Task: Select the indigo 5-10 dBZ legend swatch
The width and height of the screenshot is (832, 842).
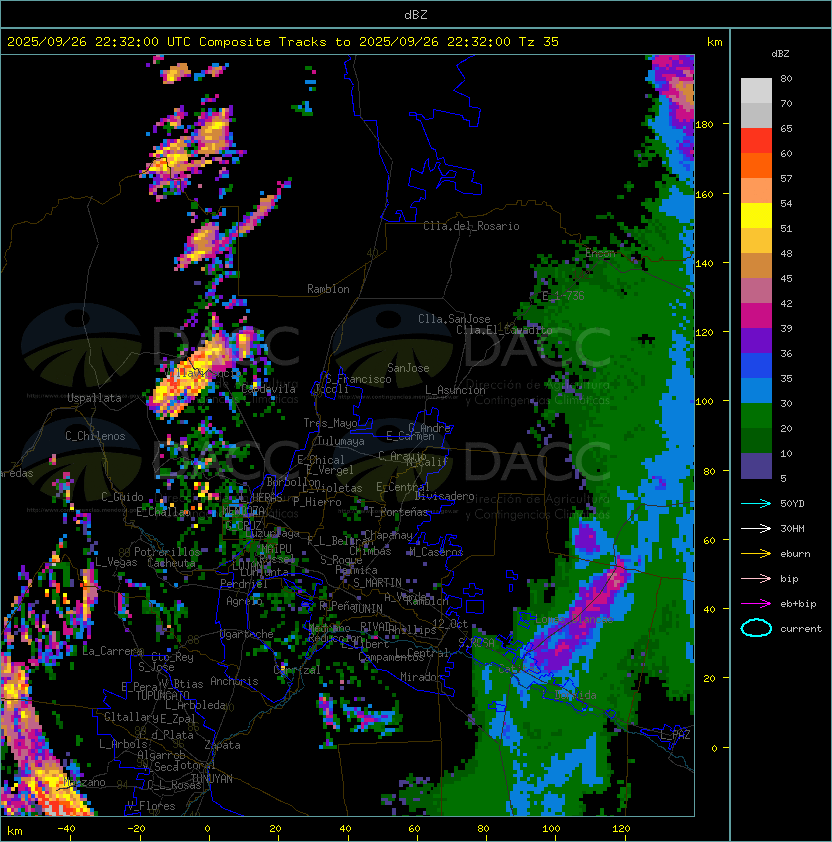Action: coord(756,466)
